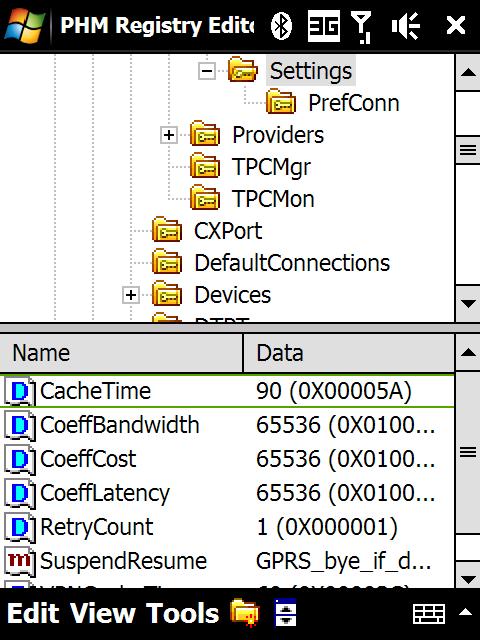480x640 pixels.
Task: Expand the Providers key
Action: [x=169, y=135]
